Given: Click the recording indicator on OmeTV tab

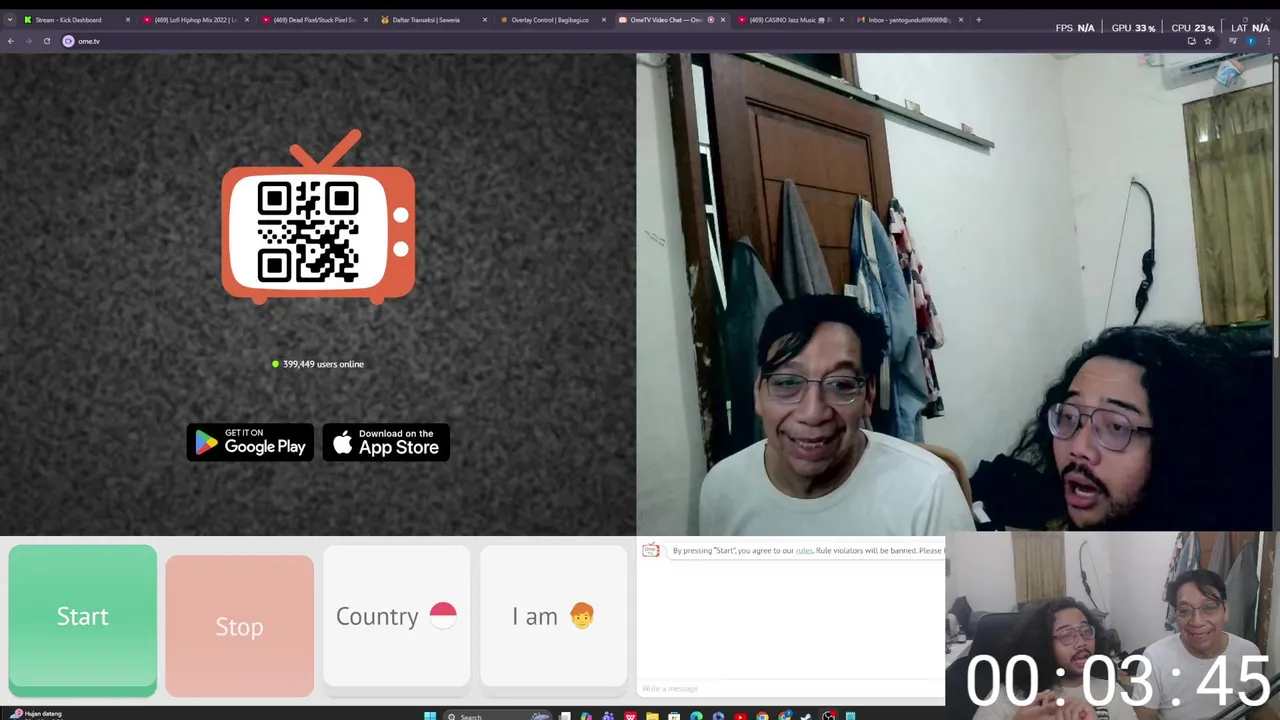Looking at the screenshot, I should (x=711, y=20).
